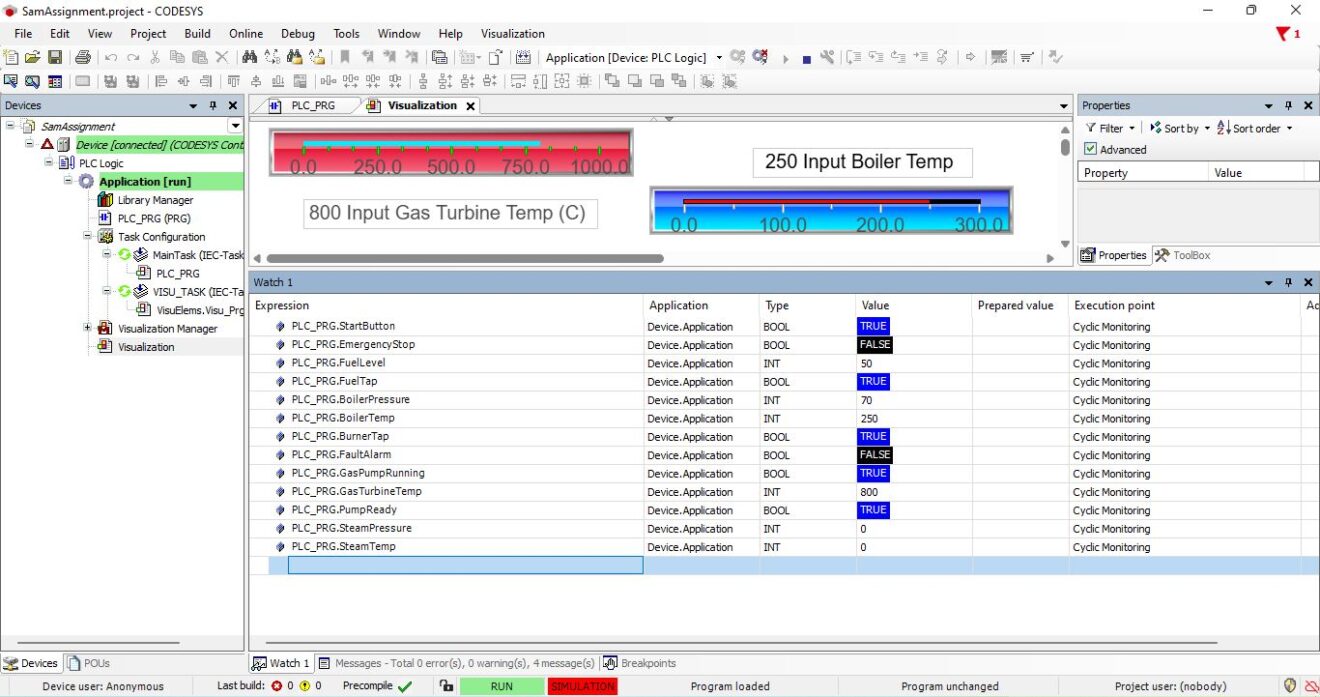Open the Sort by dropdown in Properties
Viewport: 1320px width, 697px height.
1183,127
